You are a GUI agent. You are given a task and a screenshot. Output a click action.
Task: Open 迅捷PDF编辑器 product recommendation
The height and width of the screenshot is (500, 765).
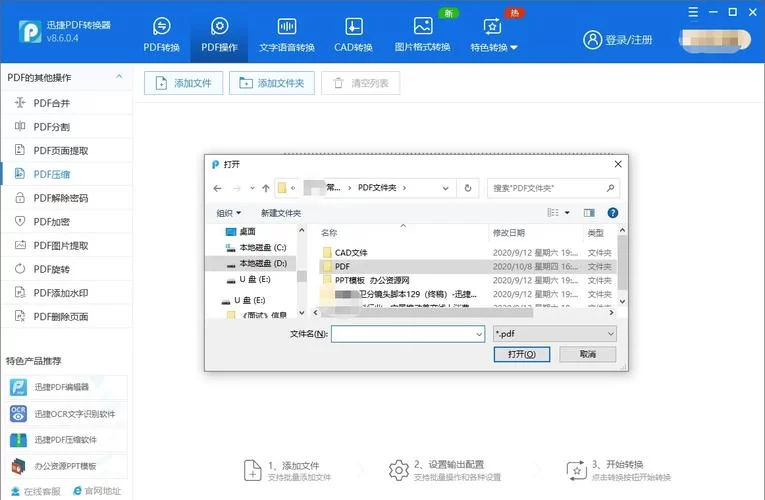pyautogui.click(x=66, y=387)
